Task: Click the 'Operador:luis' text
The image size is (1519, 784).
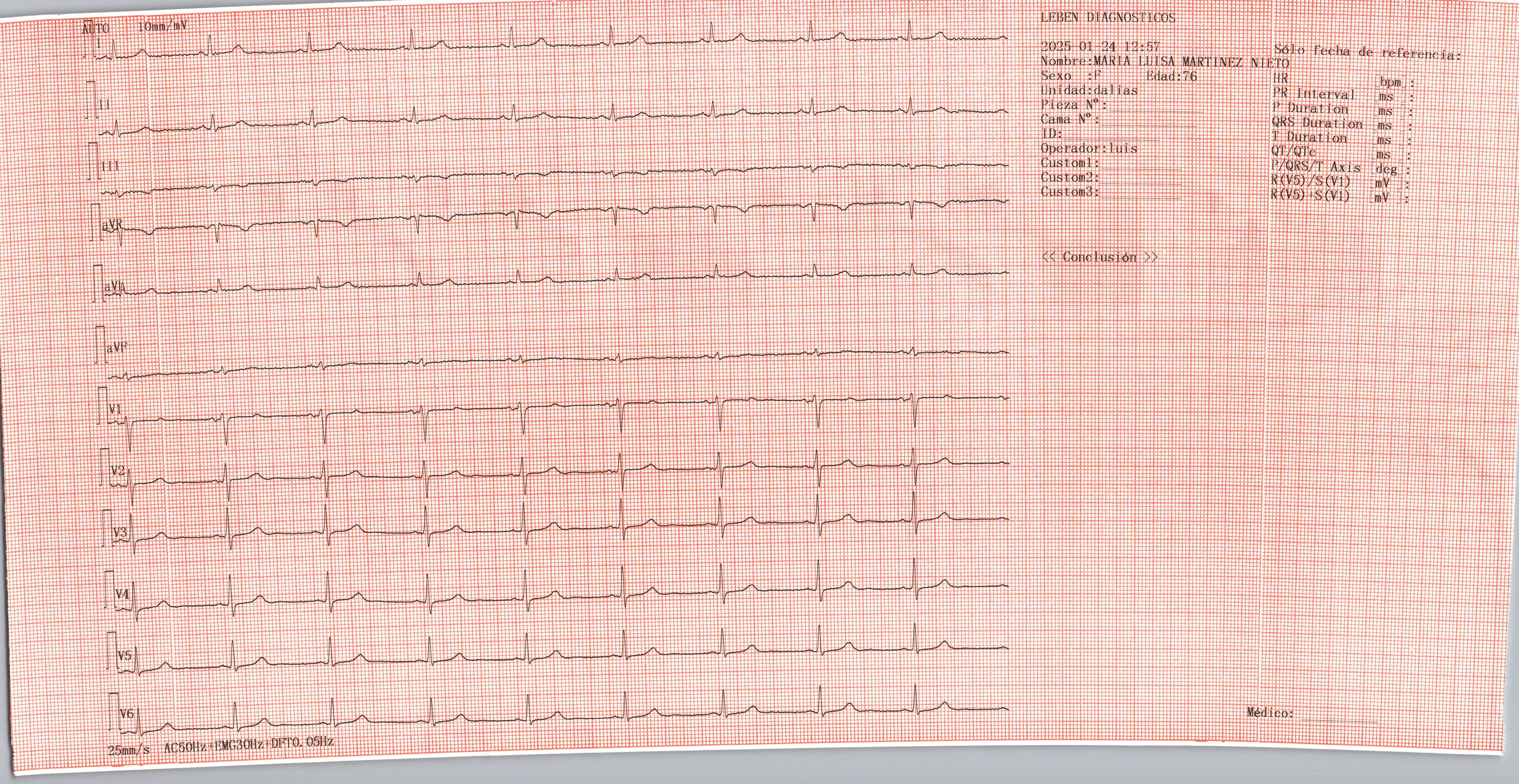Action: pos(1089,148)
